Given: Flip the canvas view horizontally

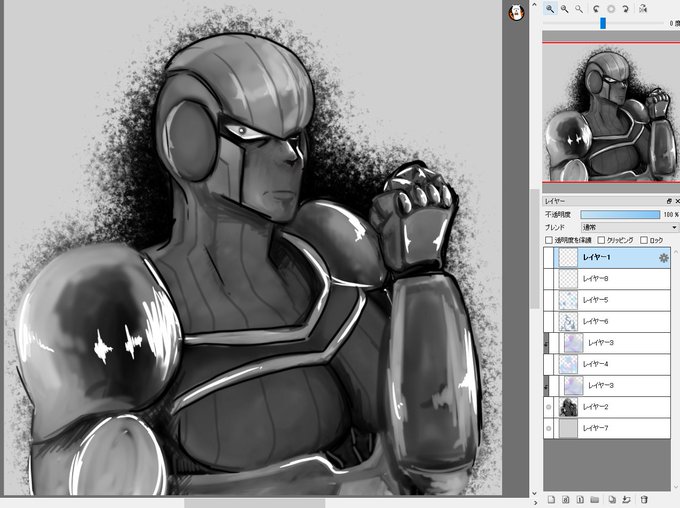Looking at the screenshot, I should pos(643,9).
